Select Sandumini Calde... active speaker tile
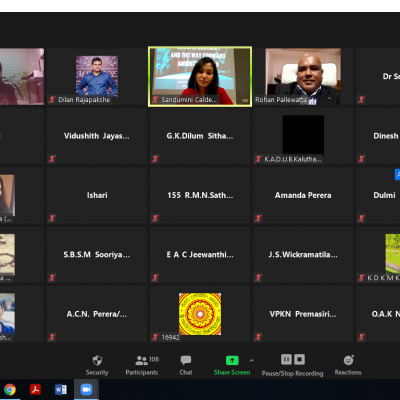This screenshot has width=400, height=400. click(x=200, y=76)
